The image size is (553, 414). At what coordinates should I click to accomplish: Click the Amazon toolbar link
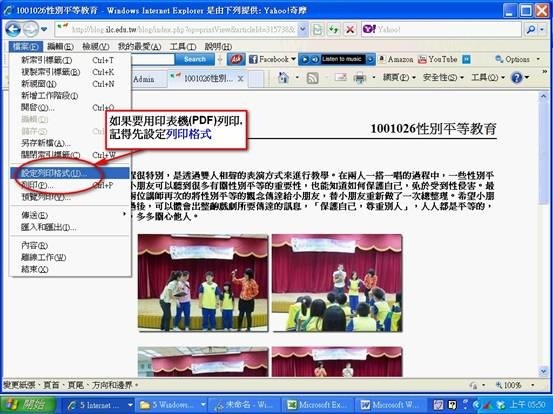[x=396, y=59]
